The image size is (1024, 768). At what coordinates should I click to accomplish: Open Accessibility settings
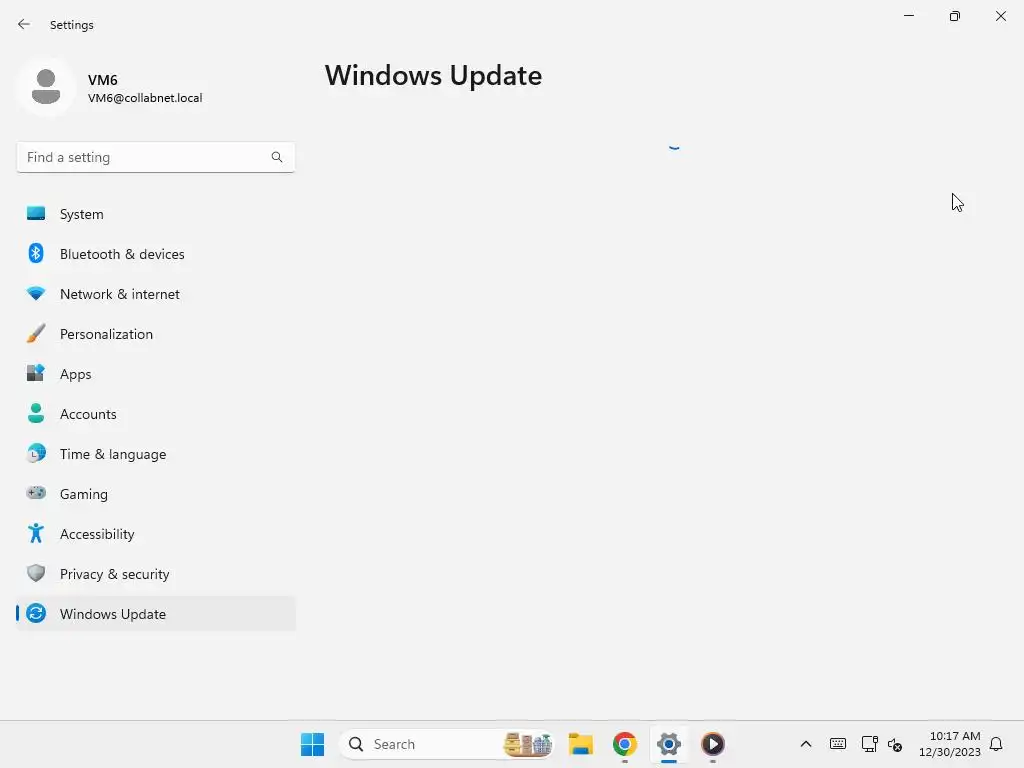coord(155,534)
